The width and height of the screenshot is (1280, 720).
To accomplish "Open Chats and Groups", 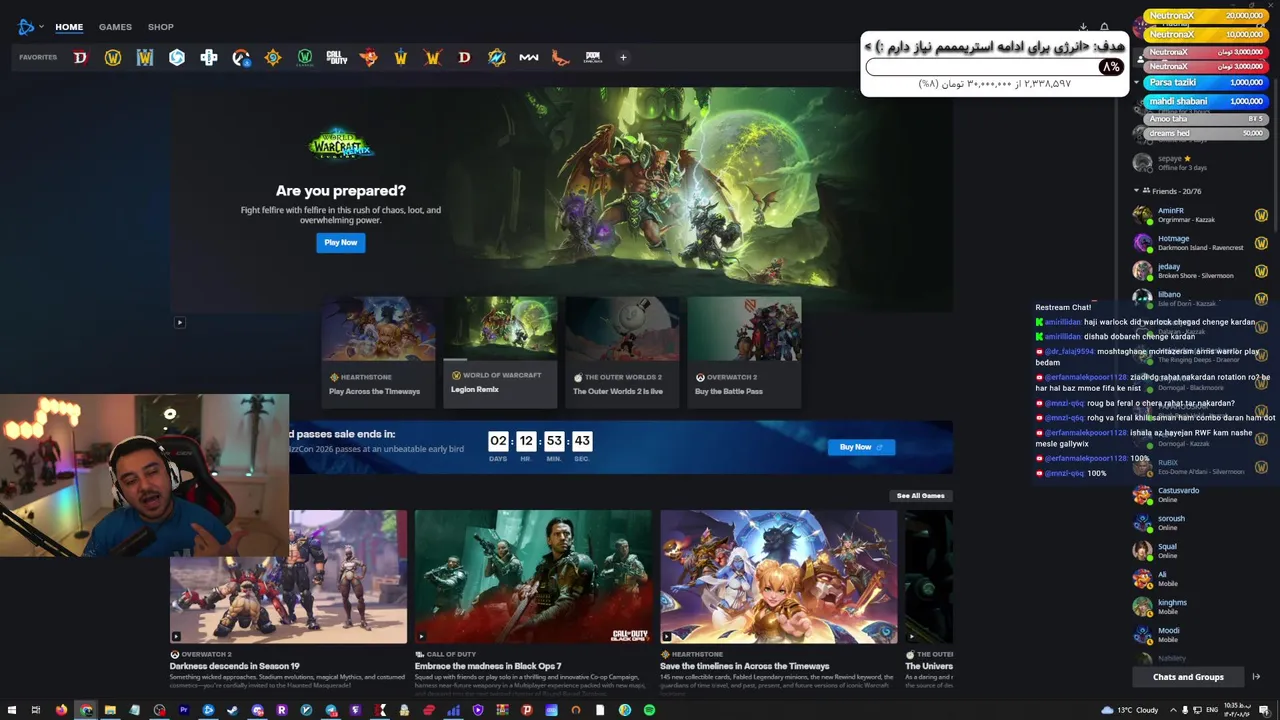I will (x=1188, y=677).
